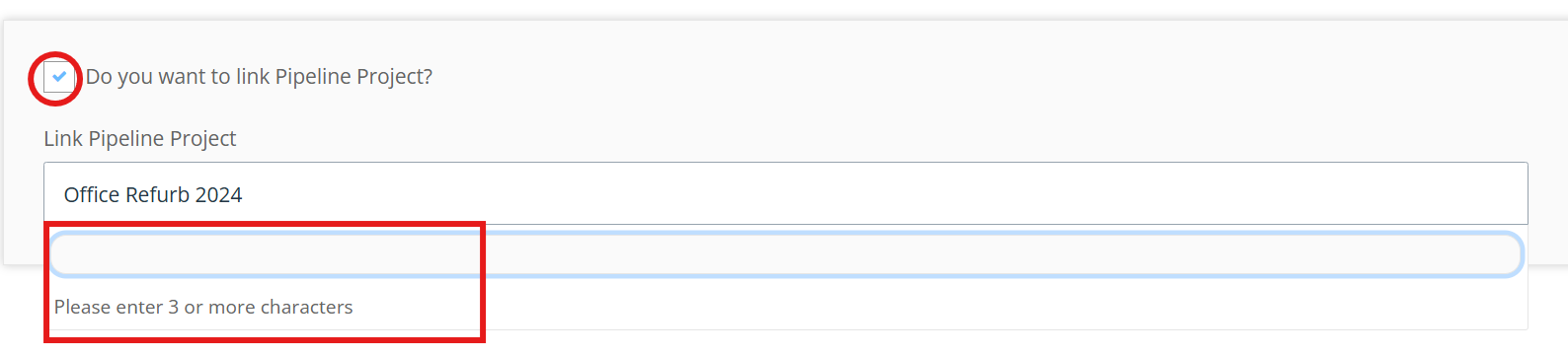Click the word "Link" in the field label
Viewport: 1568px width, 355px height.
(x=63, y=138)
